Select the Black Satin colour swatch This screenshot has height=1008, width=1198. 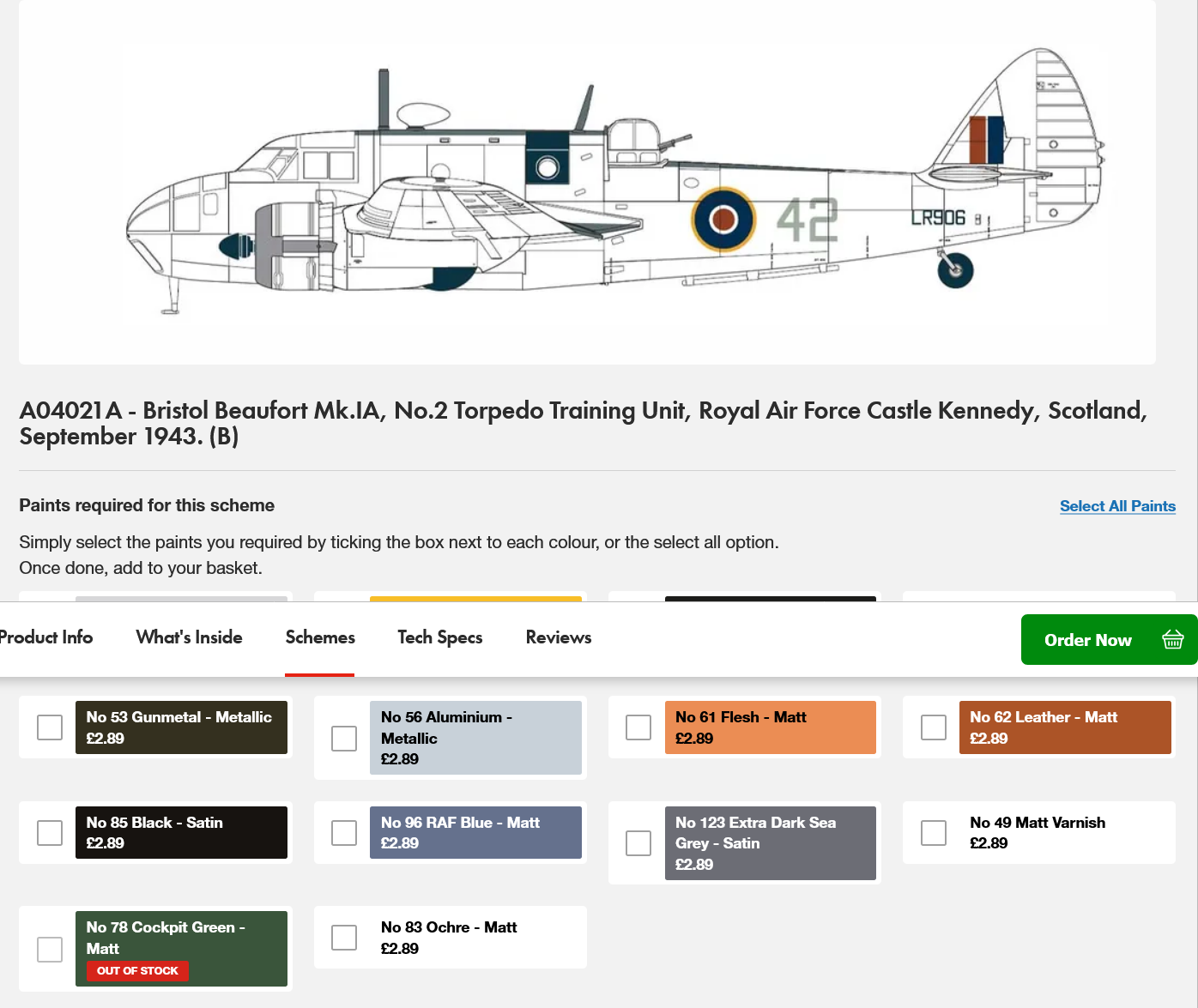181,832
